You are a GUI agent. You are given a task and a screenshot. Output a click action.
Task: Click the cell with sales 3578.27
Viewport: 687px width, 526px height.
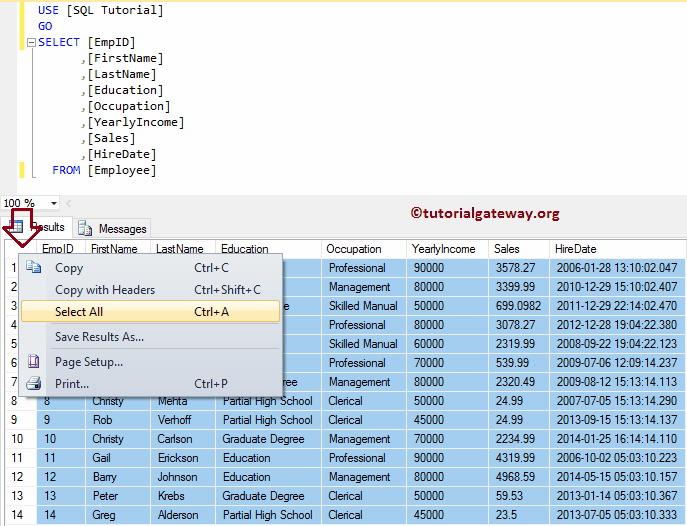(519, 268)
